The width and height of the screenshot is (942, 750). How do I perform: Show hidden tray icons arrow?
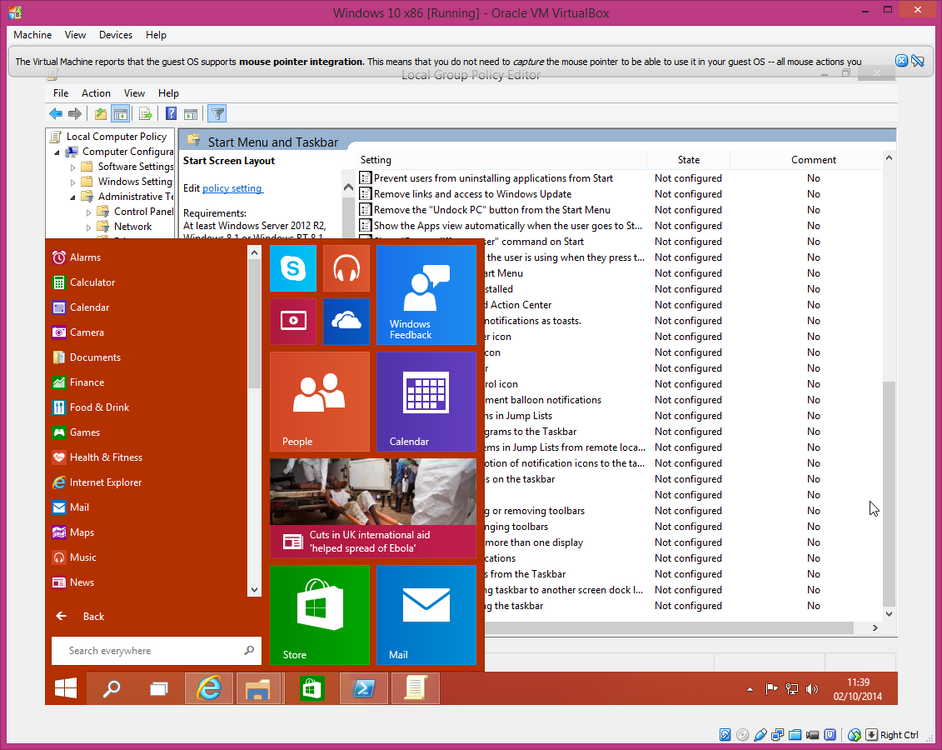(750, 689)
